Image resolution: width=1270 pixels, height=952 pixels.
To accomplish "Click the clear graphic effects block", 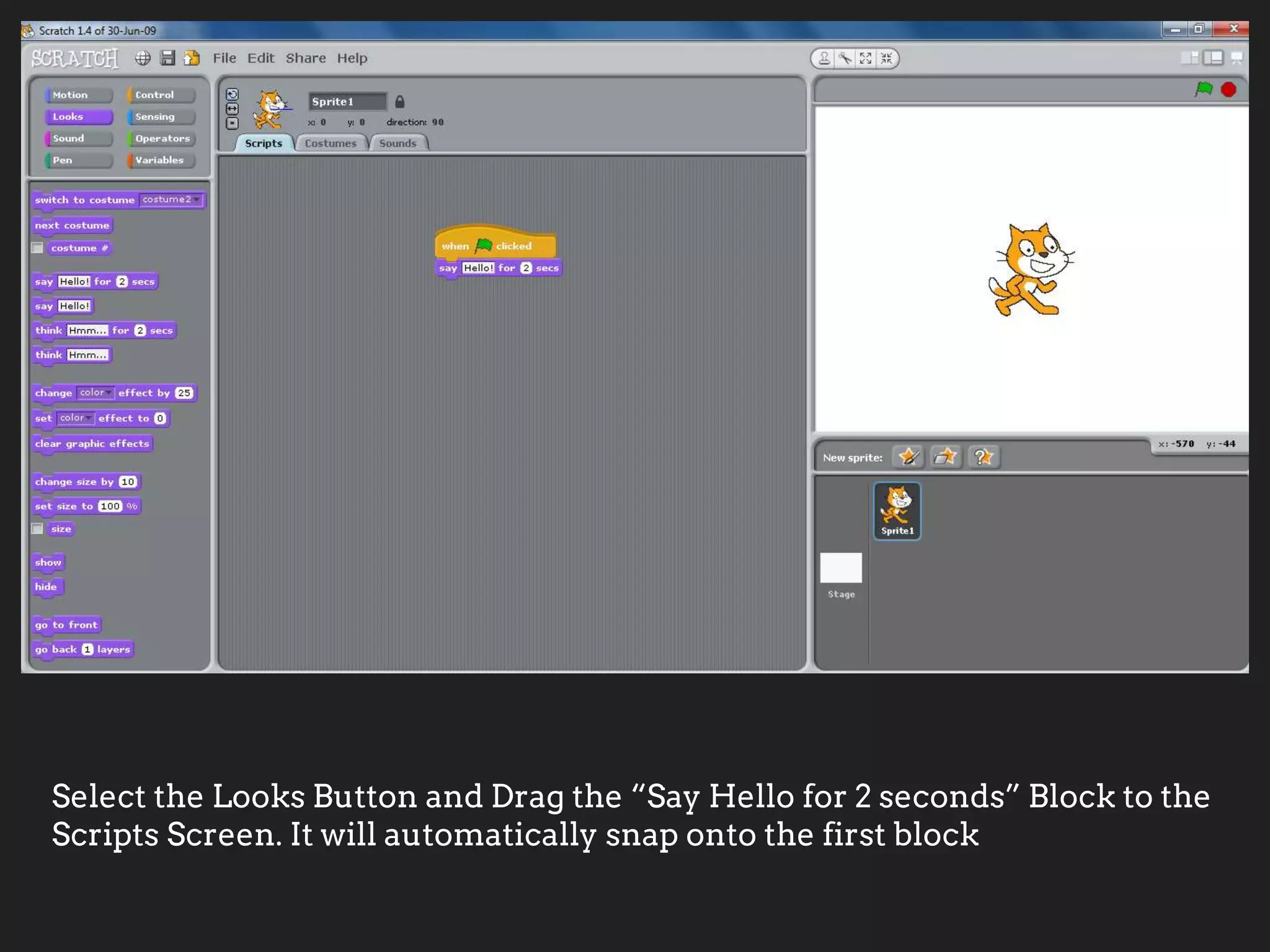I will (x=92, y=444).
